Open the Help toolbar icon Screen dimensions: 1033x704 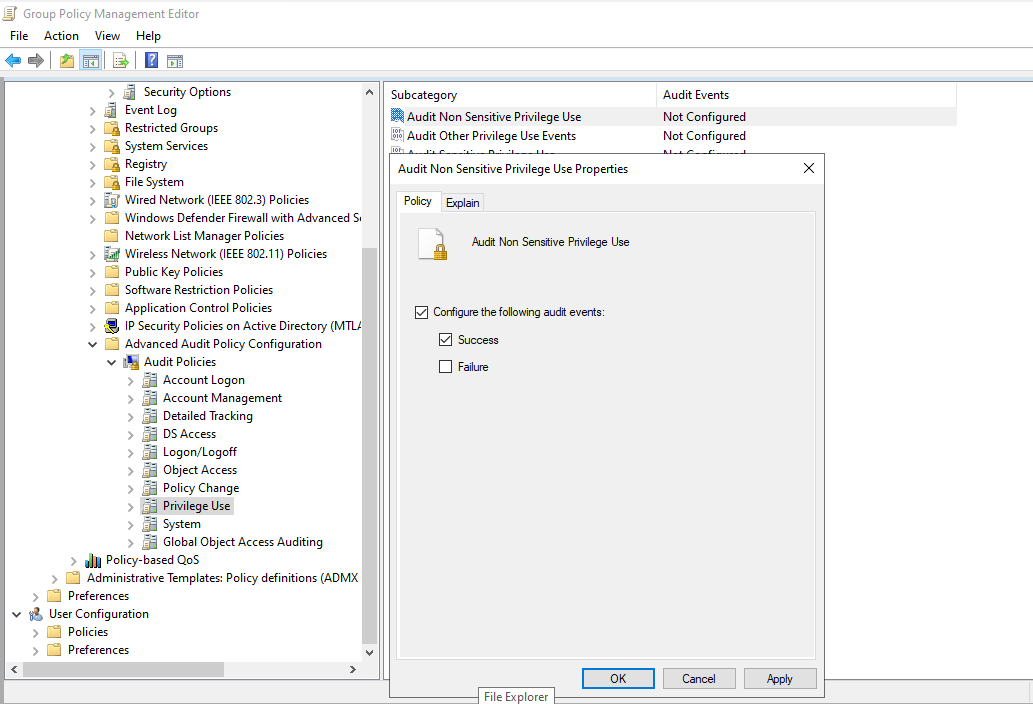pos(152,61)
